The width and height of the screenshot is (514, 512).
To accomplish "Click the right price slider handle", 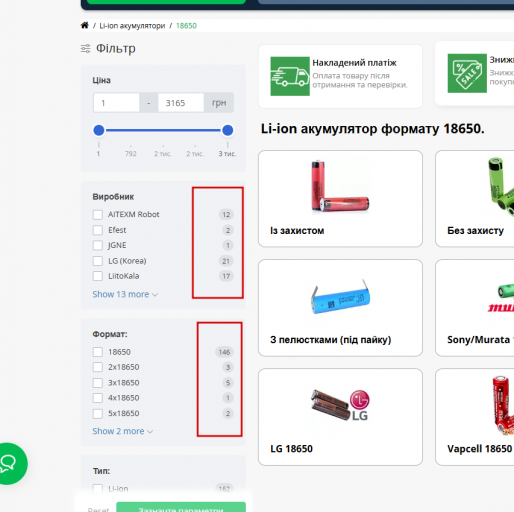I will 228,130.
